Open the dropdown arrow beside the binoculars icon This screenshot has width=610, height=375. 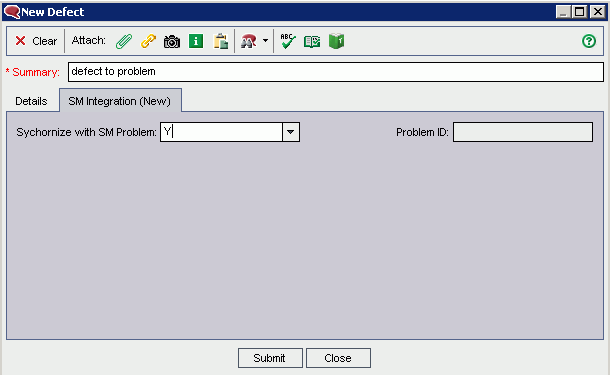pos(265,40)
